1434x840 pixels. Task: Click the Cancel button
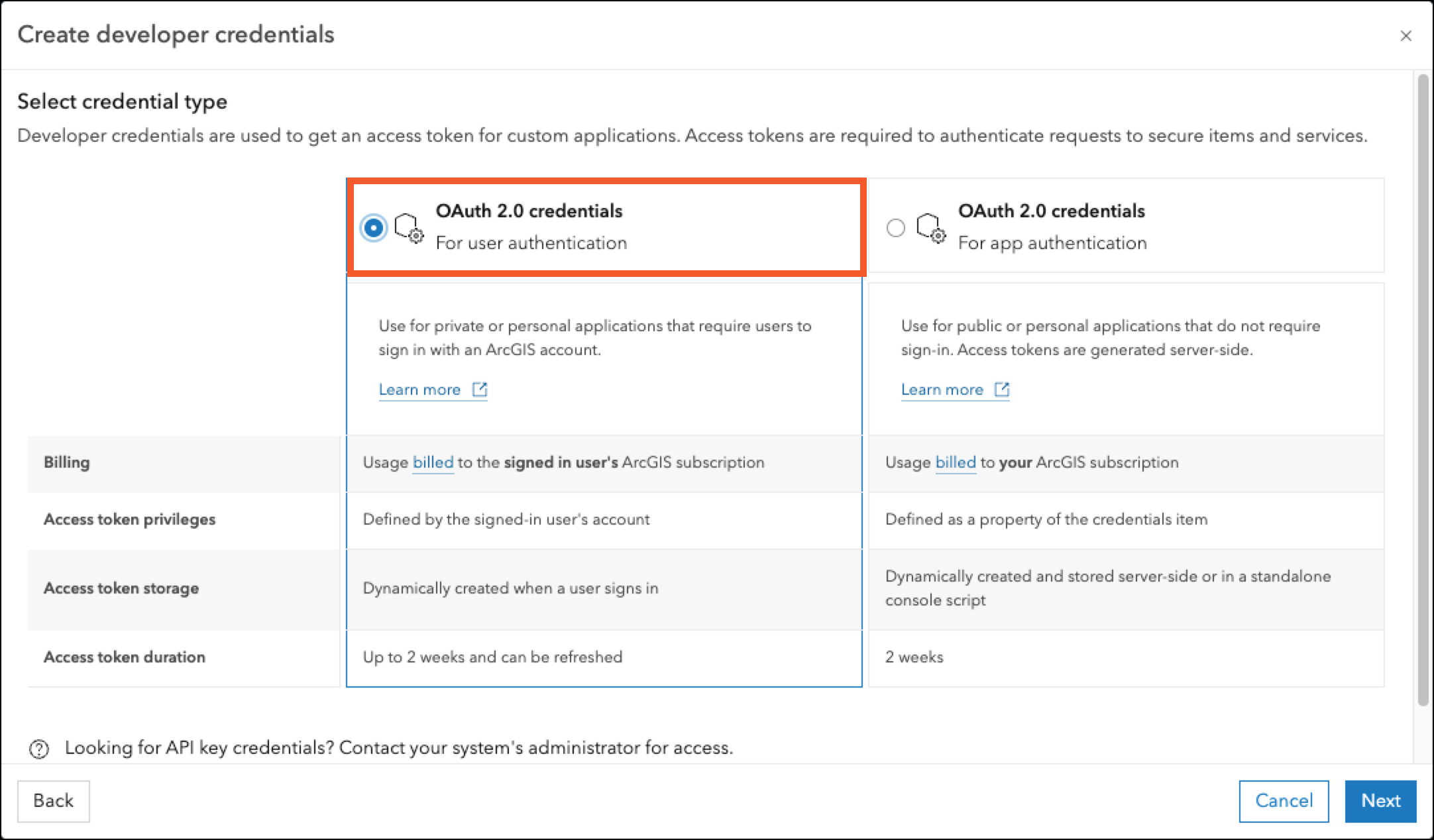pyautogui.click(x=1284, y=801)
